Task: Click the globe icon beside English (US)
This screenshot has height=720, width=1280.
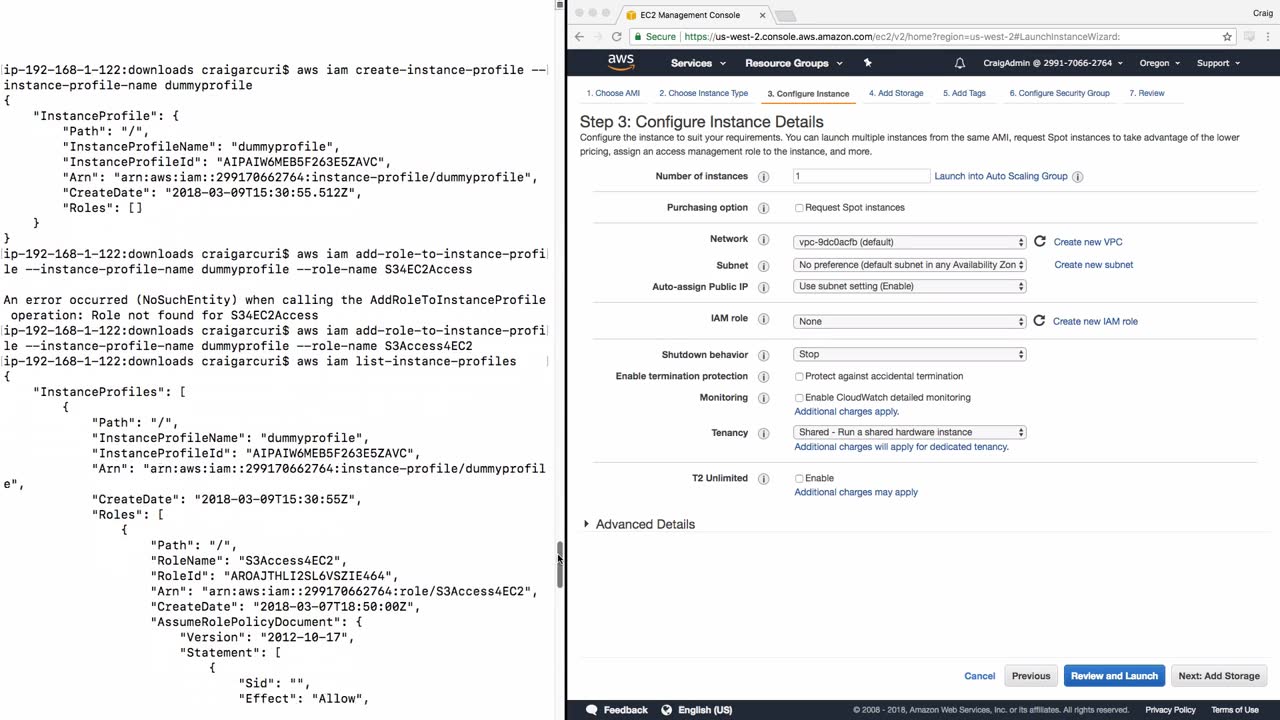Action: click(665, 710)
